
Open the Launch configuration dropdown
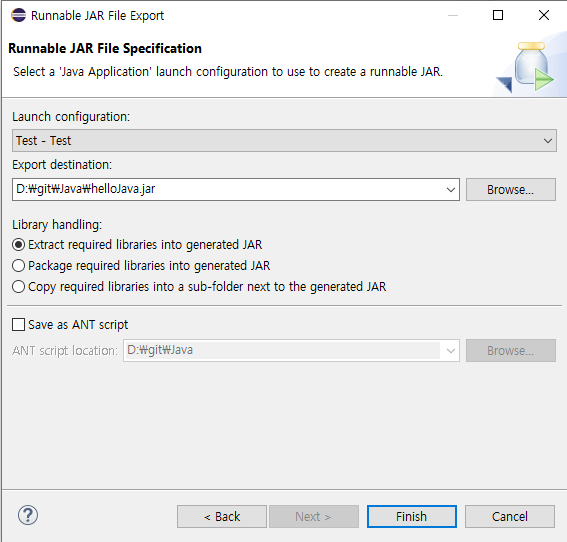point(284,141)
